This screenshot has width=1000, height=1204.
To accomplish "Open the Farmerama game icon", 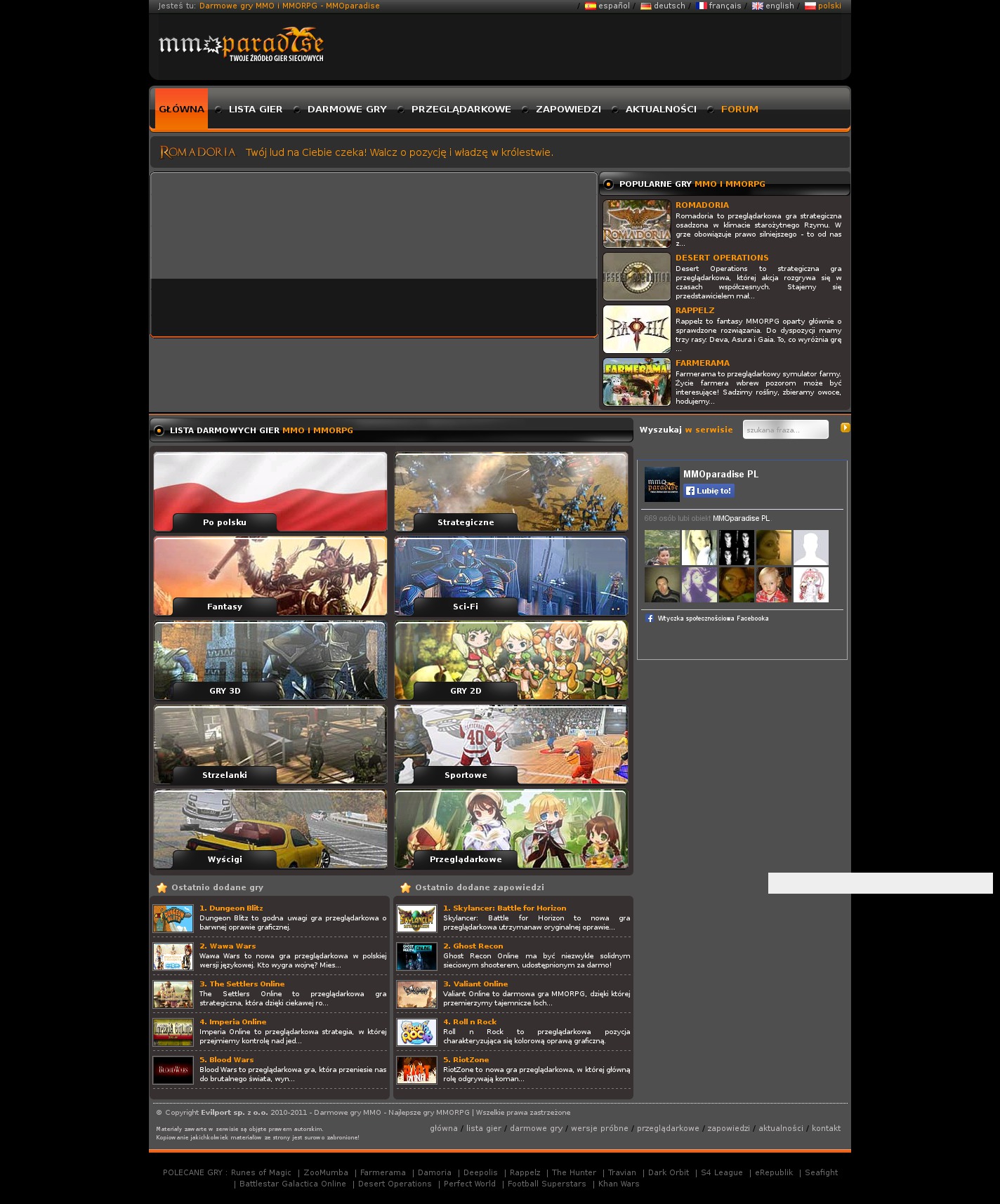I will pos(636,382).
